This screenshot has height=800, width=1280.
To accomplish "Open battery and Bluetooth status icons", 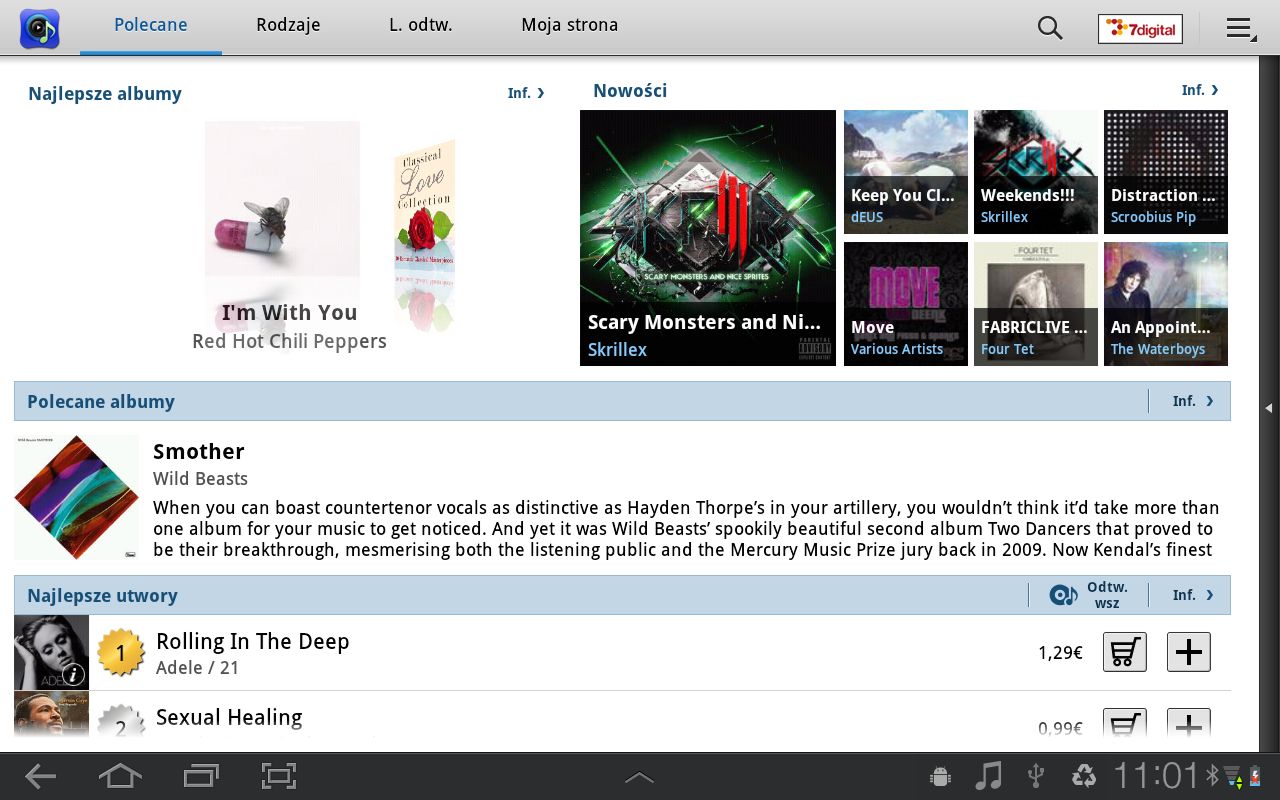I will coord(1233,776).
